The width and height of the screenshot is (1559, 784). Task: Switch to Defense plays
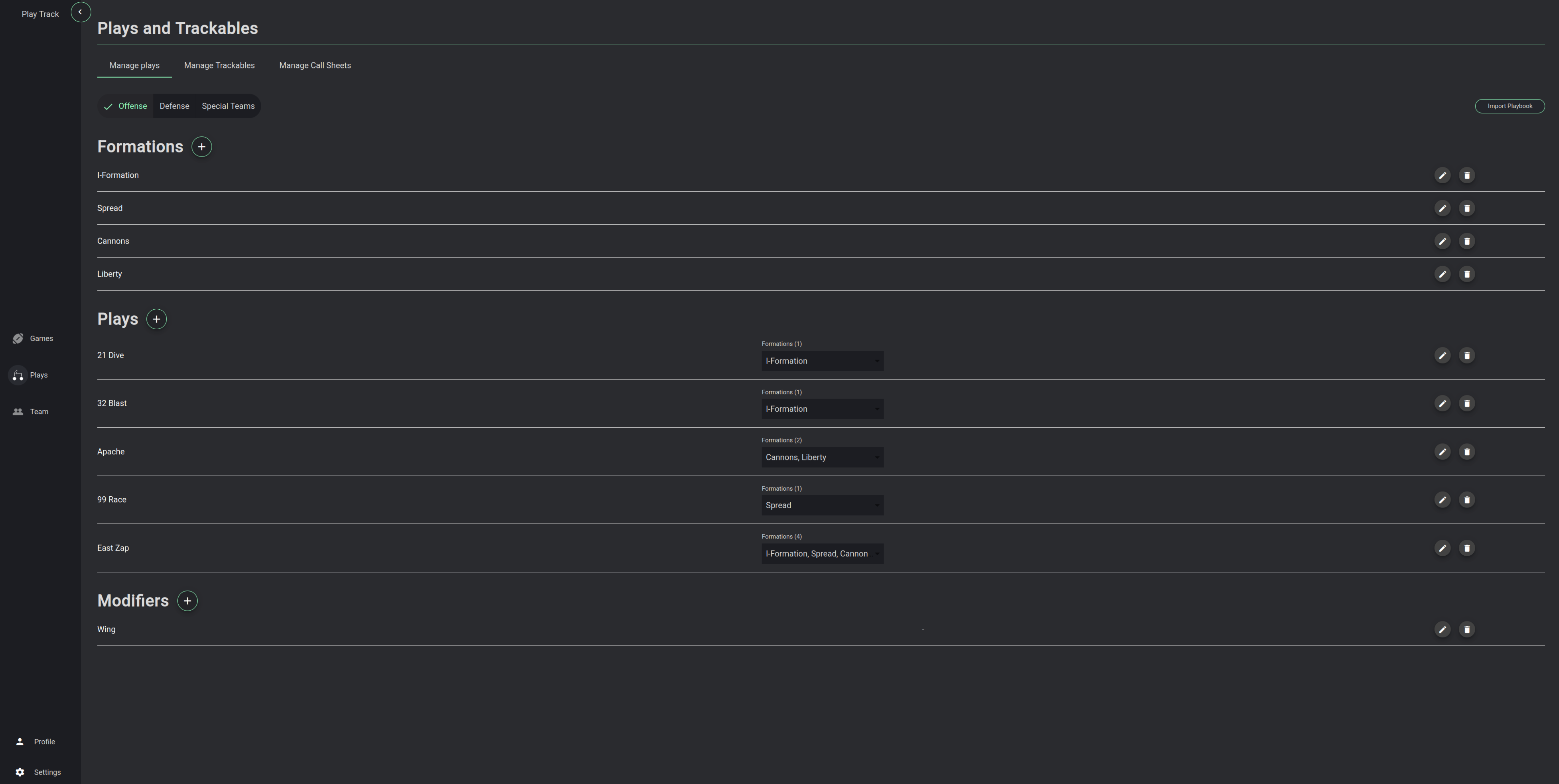click(x=174, y=106)
